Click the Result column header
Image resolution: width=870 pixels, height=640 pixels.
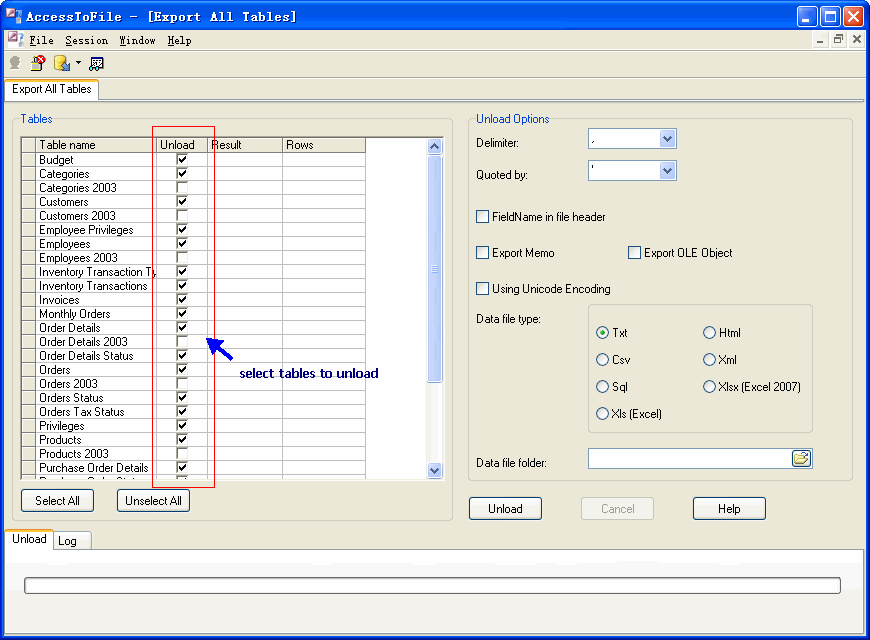(245, 145)
